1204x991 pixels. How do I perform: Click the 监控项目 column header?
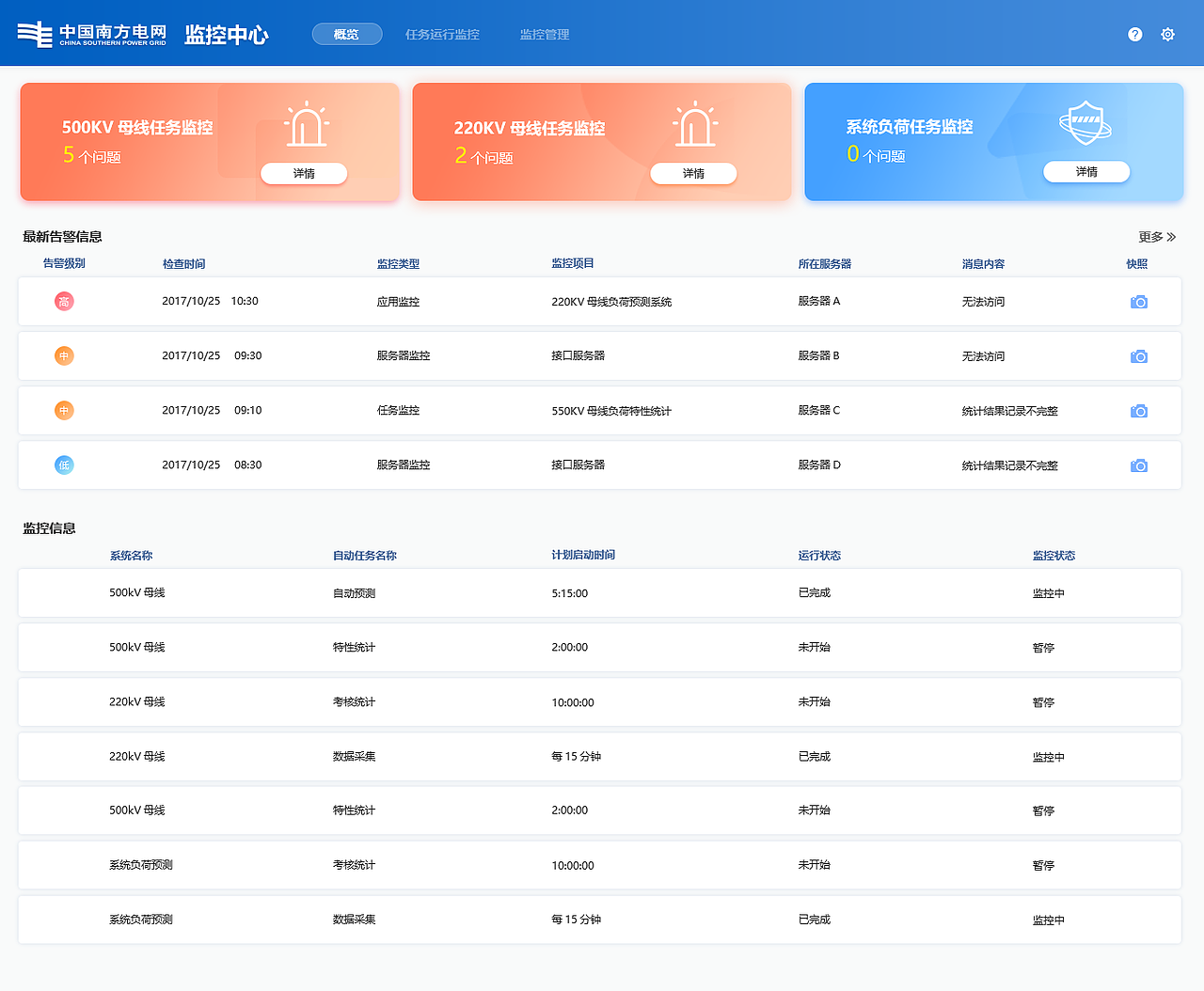(573, 263)
